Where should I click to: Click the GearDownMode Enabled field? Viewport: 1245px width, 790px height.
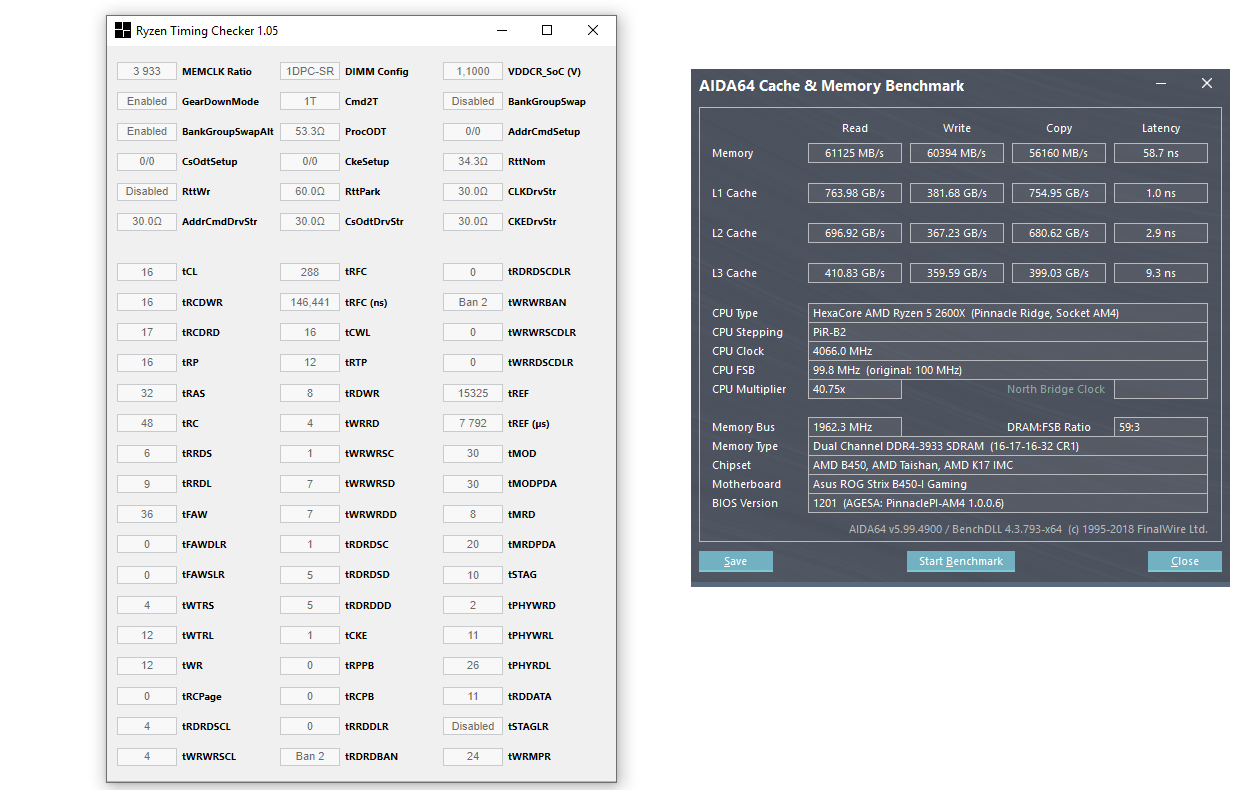tap(147, 101)
